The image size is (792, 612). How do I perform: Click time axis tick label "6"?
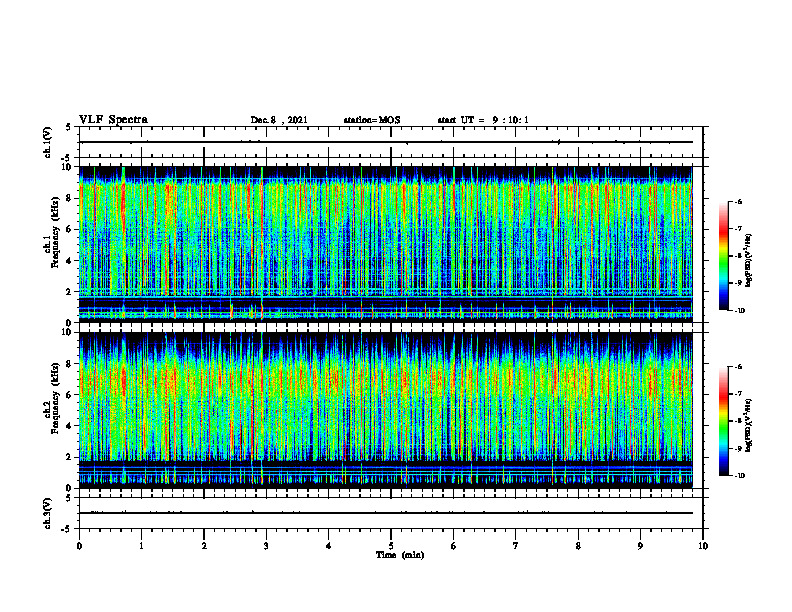pos(454,546)
